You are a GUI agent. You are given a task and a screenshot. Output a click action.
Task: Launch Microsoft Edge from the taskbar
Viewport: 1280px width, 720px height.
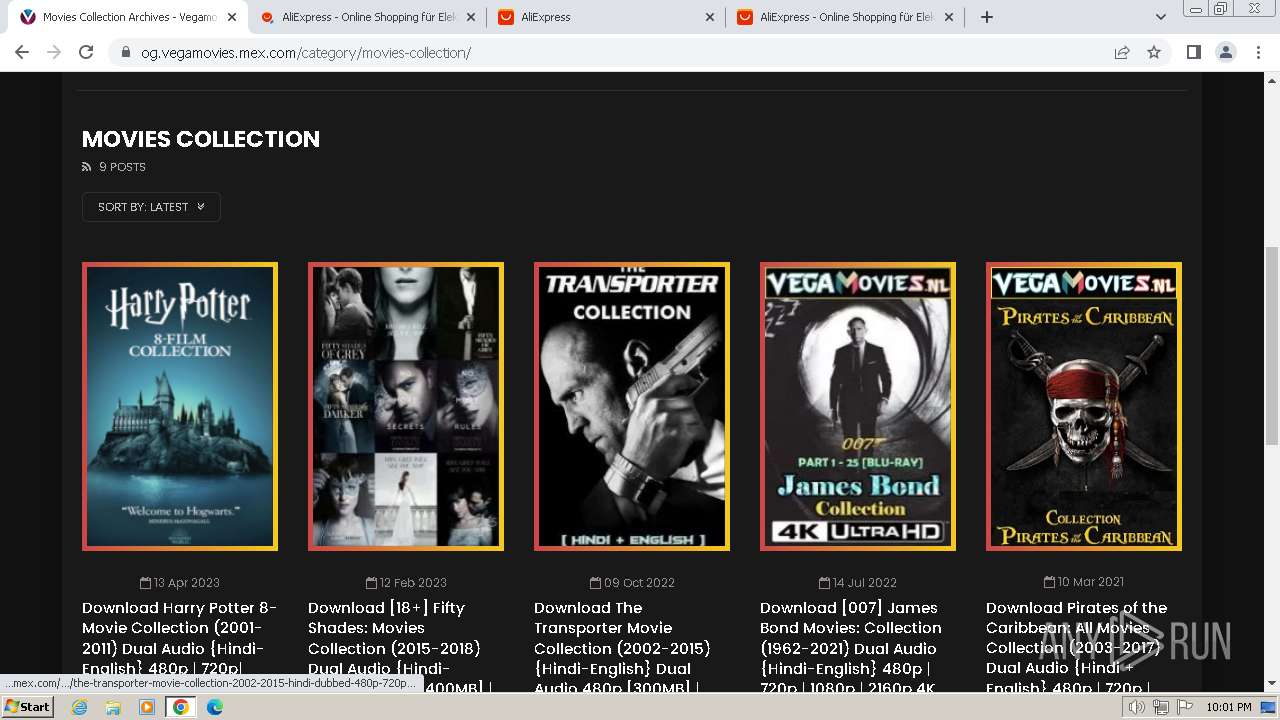[215, 707]
